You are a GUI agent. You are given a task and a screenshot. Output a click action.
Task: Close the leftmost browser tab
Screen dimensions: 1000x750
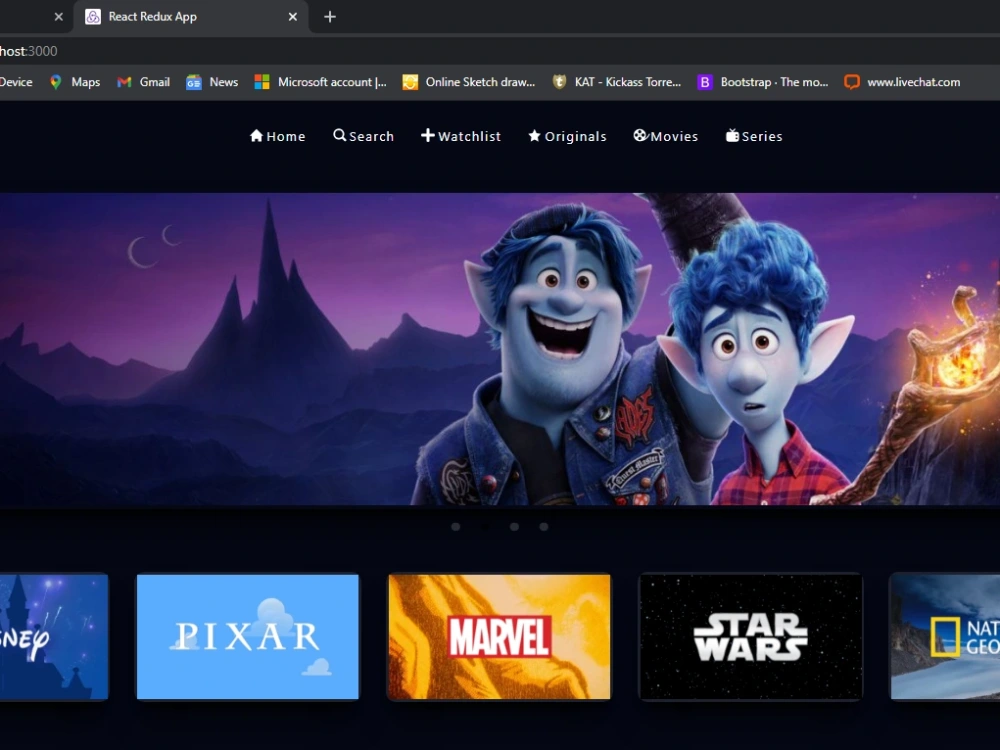click(59, 17)
